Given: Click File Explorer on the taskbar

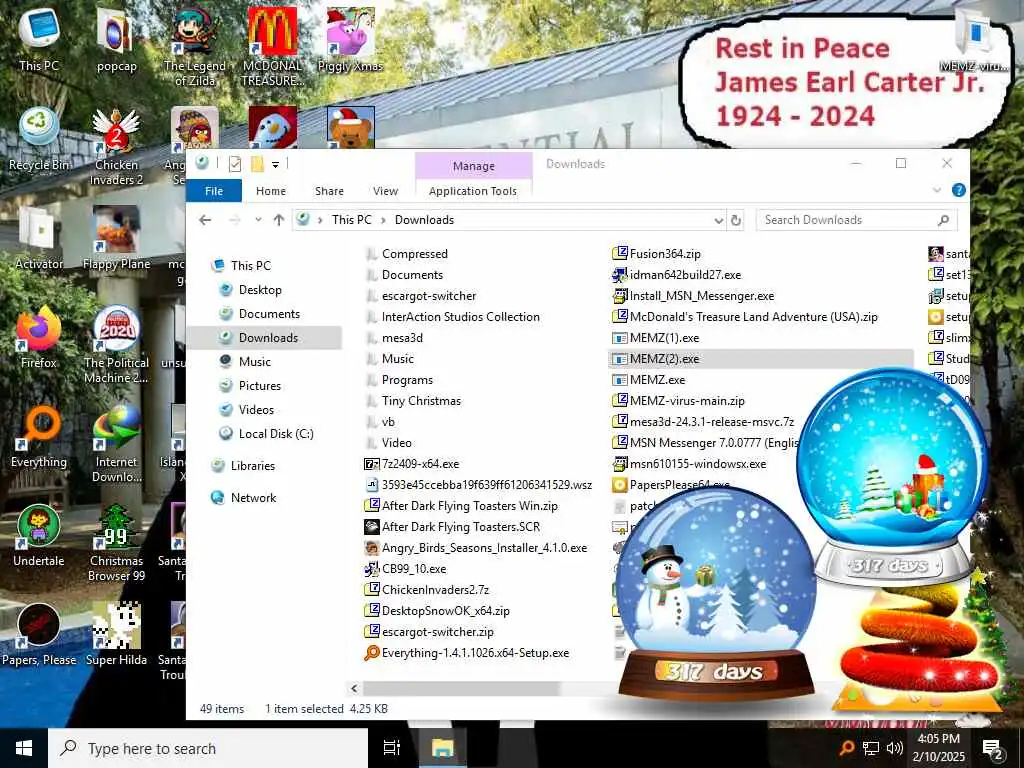Looking at the screenshot, I should tap(442, 748).
